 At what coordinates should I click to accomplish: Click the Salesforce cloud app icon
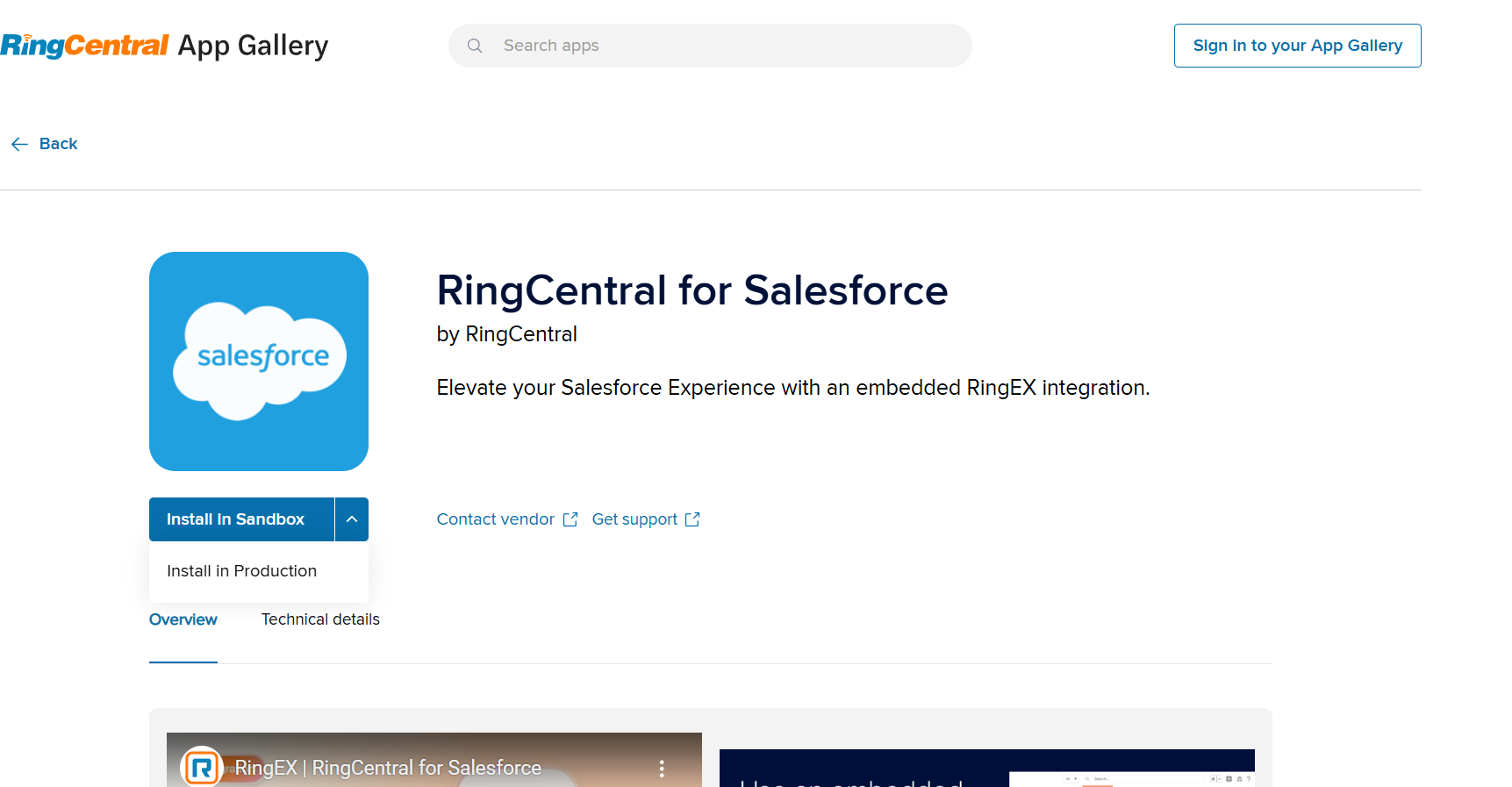(259, 361)
